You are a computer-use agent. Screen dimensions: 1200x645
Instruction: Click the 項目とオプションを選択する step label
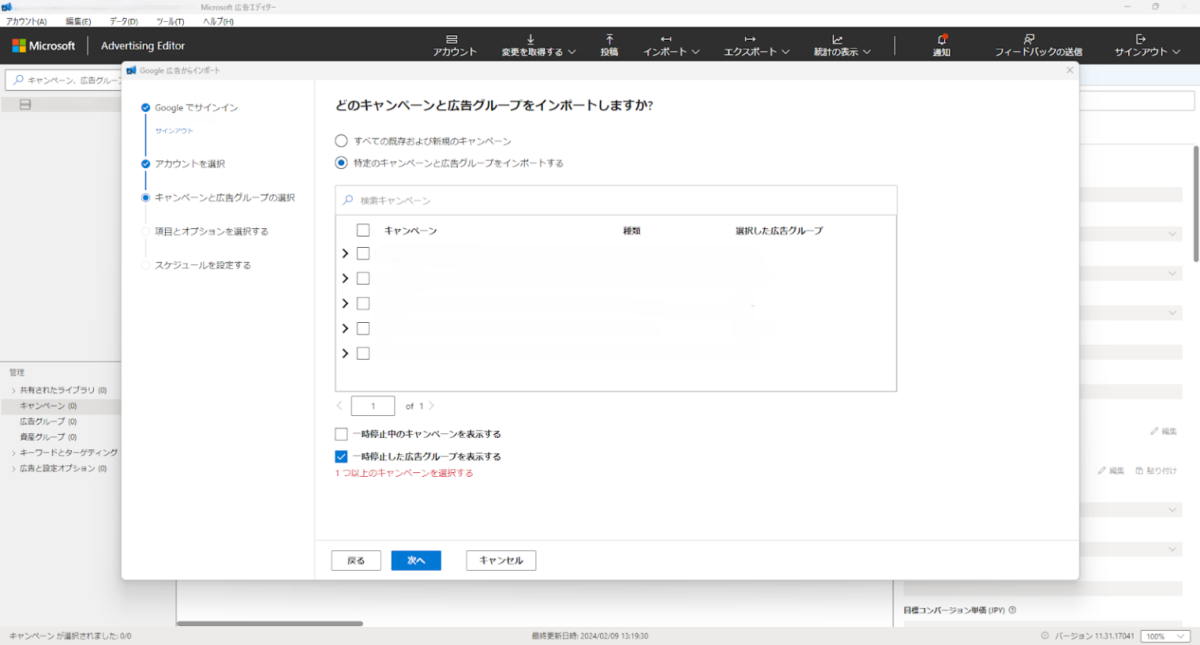[x=212, y=231]
